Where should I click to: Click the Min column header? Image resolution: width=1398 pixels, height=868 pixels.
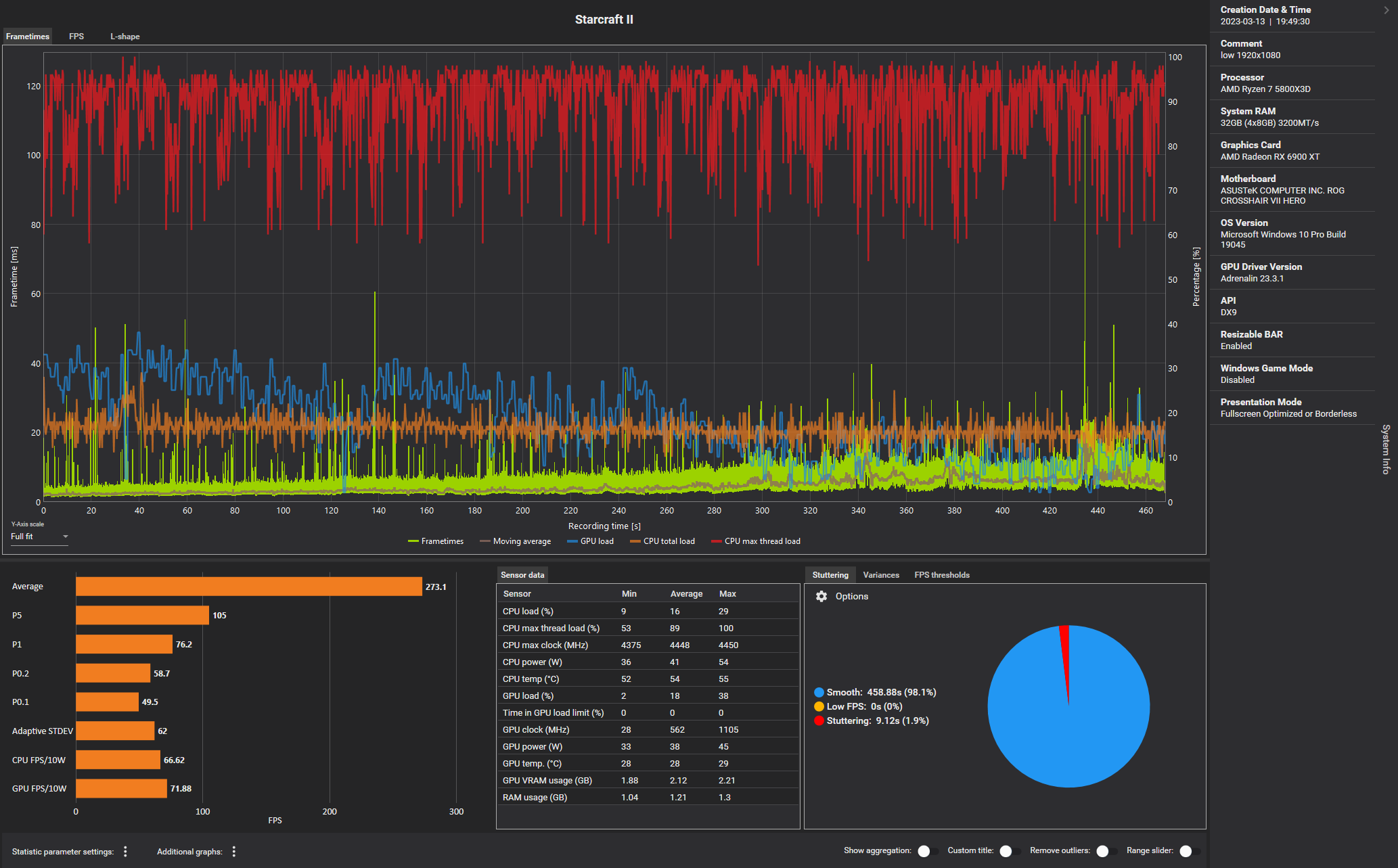(629, 593)
